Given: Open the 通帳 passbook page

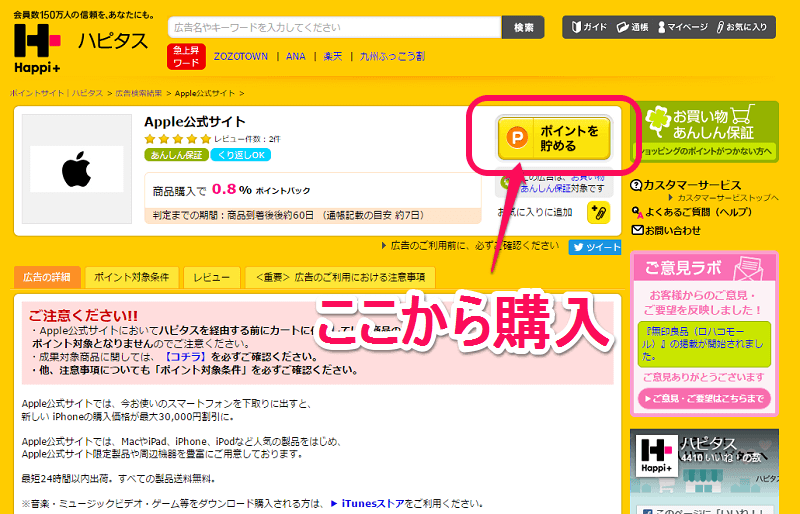Looking at the screenshot, I should tap(633, 27).
